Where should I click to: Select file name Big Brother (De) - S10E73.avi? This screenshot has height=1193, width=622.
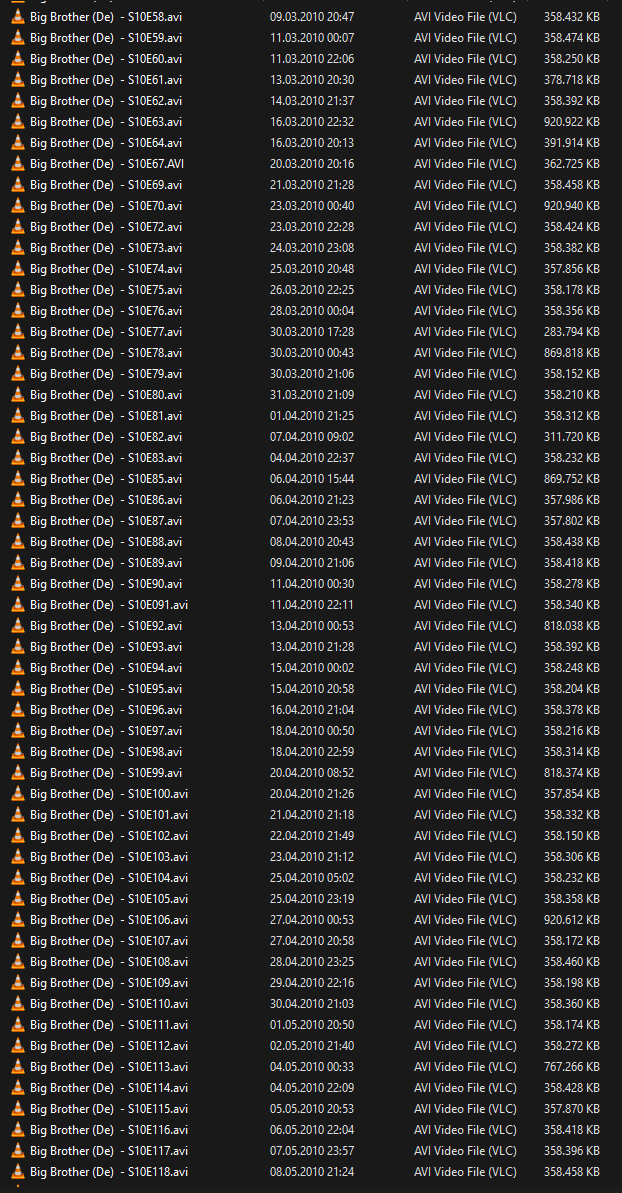click(106, 248)
